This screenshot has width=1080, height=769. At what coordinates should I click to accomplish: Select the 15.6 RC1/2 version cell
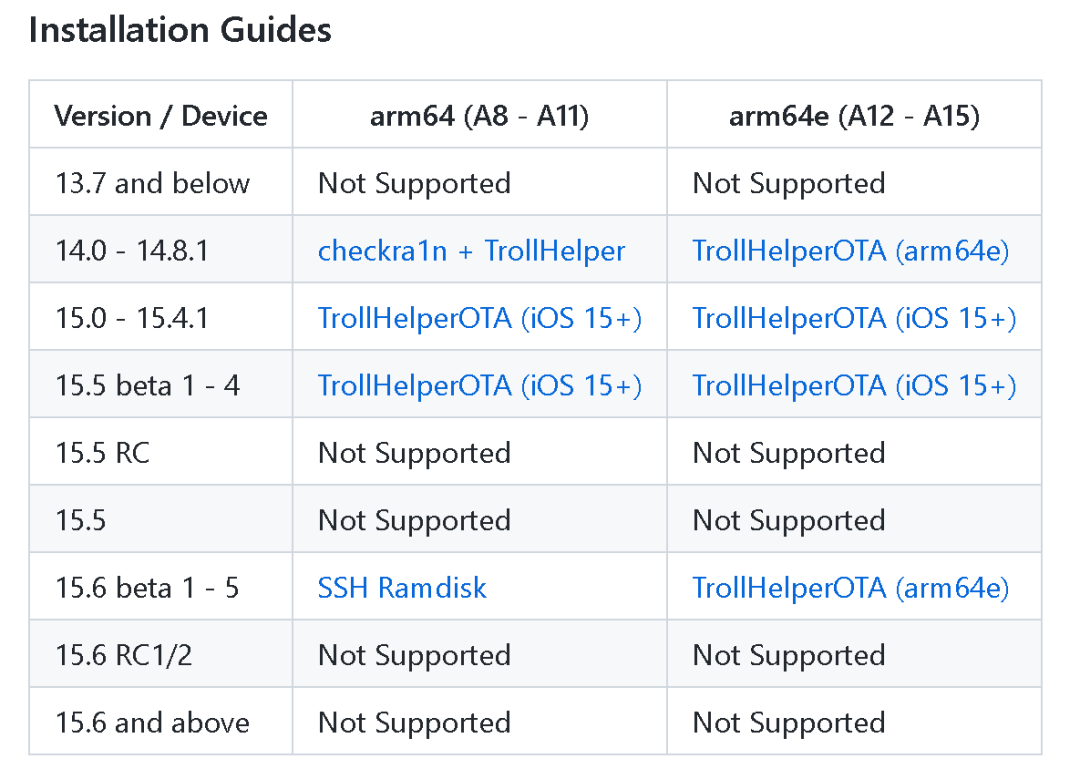[x=124, y=655]
